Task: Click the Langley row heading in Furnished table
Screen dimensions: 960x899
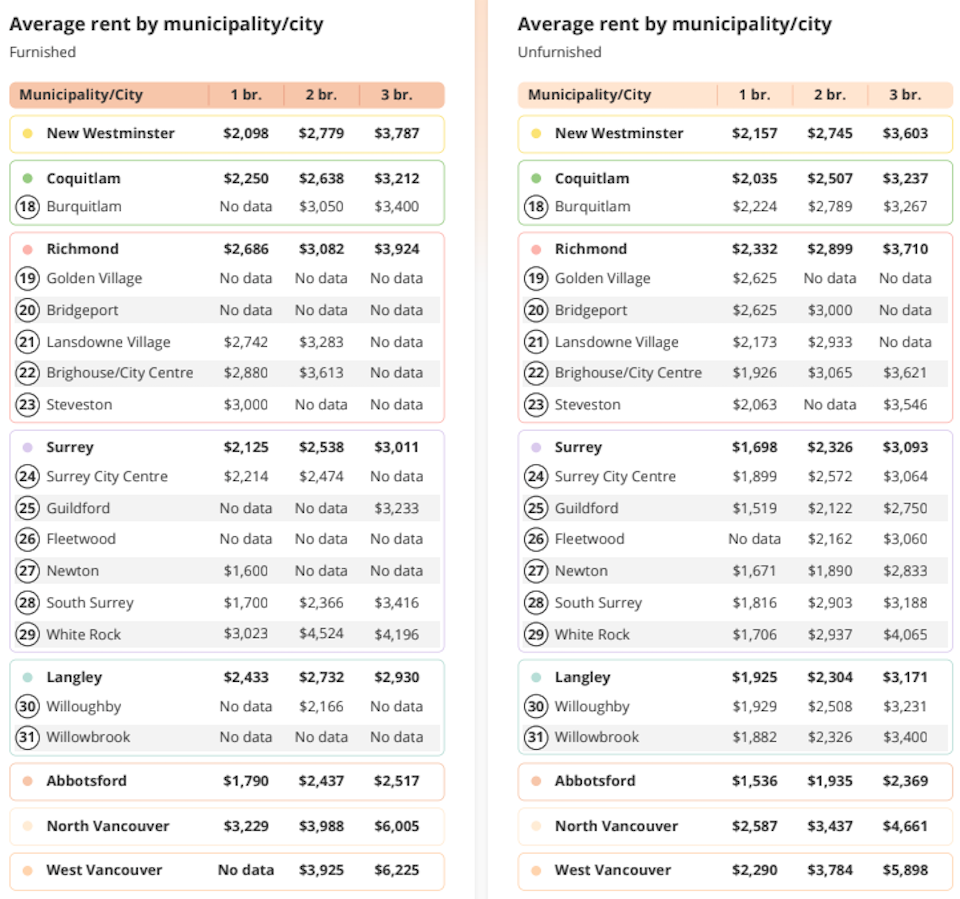Action: click(74, 677)
